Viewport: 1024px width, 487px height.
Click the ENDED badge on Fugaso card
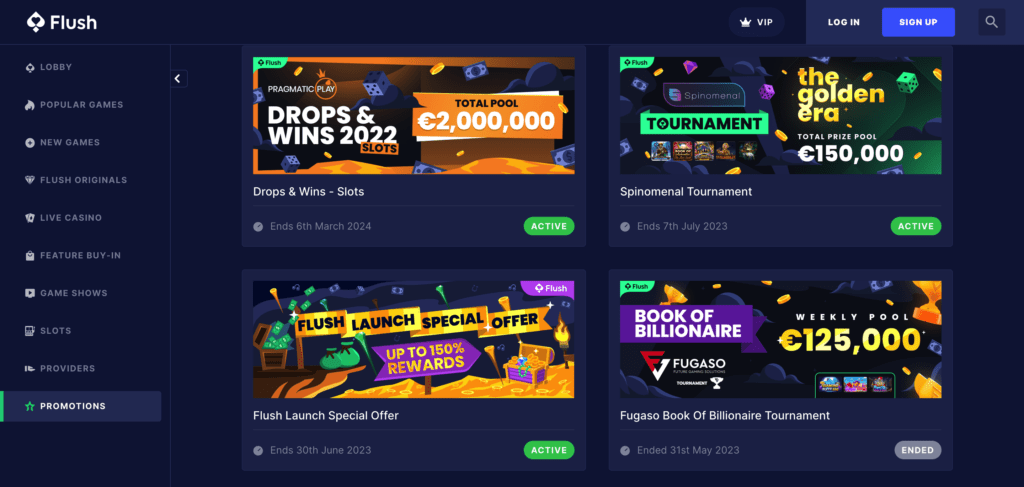coord(918,450)
